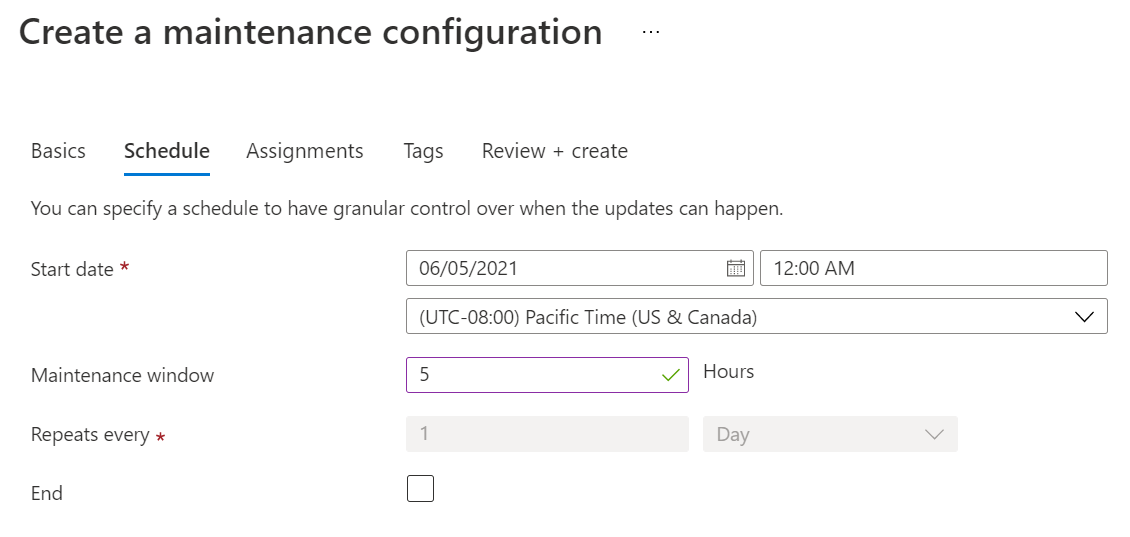Click the Create a maintenance configuration heading

[x=310, y=32]
